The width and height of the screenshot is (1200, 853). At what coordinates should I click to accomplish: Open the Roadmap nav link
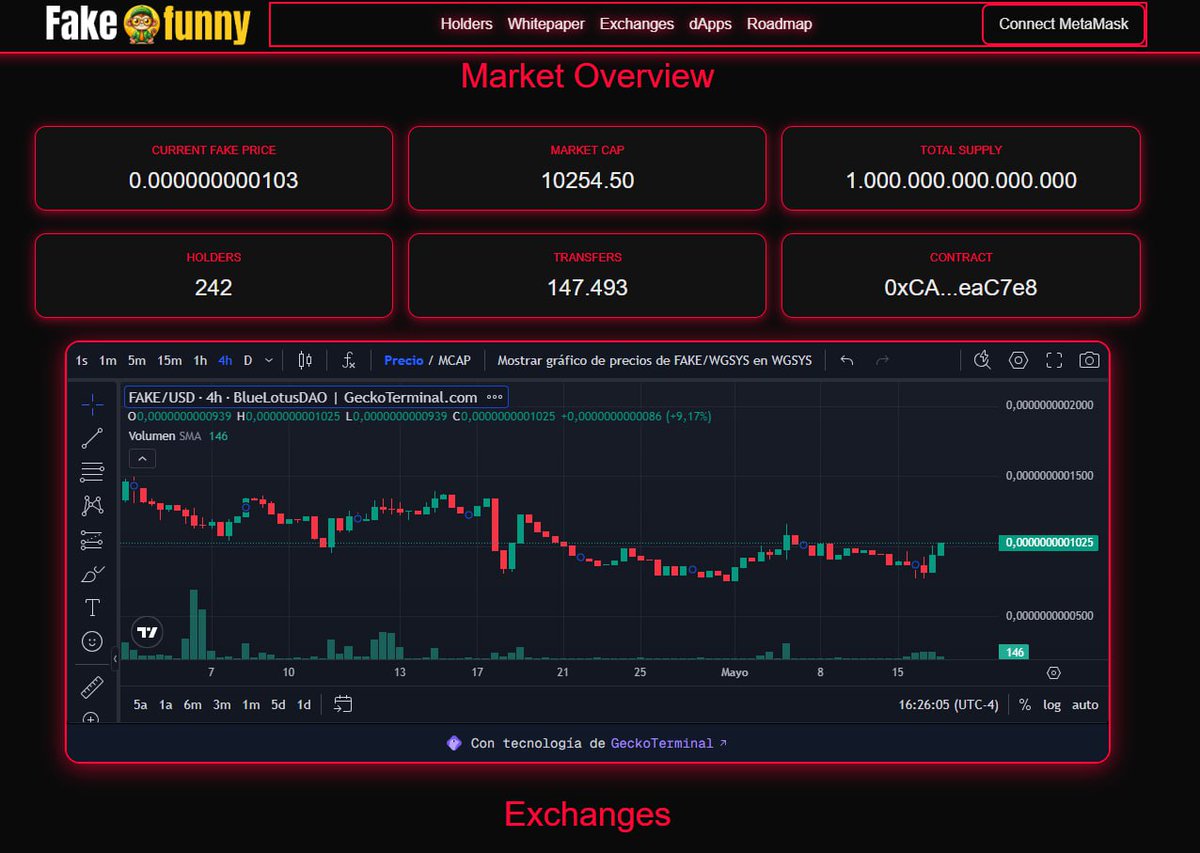[x=780, y=24]
